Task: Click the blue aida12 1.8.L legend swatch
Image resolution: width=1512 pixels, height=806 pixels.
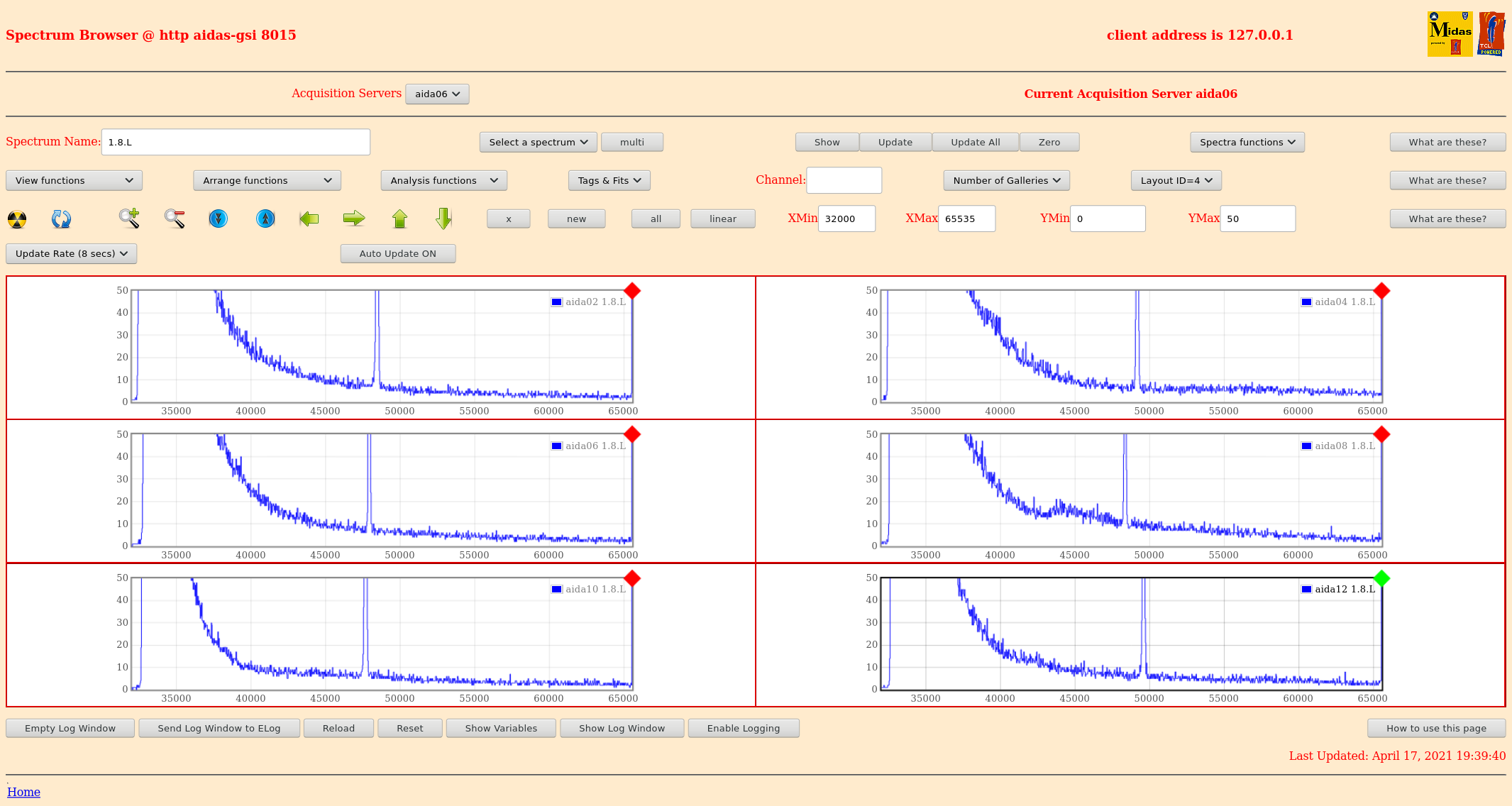Action: [x=1306, y=589]
